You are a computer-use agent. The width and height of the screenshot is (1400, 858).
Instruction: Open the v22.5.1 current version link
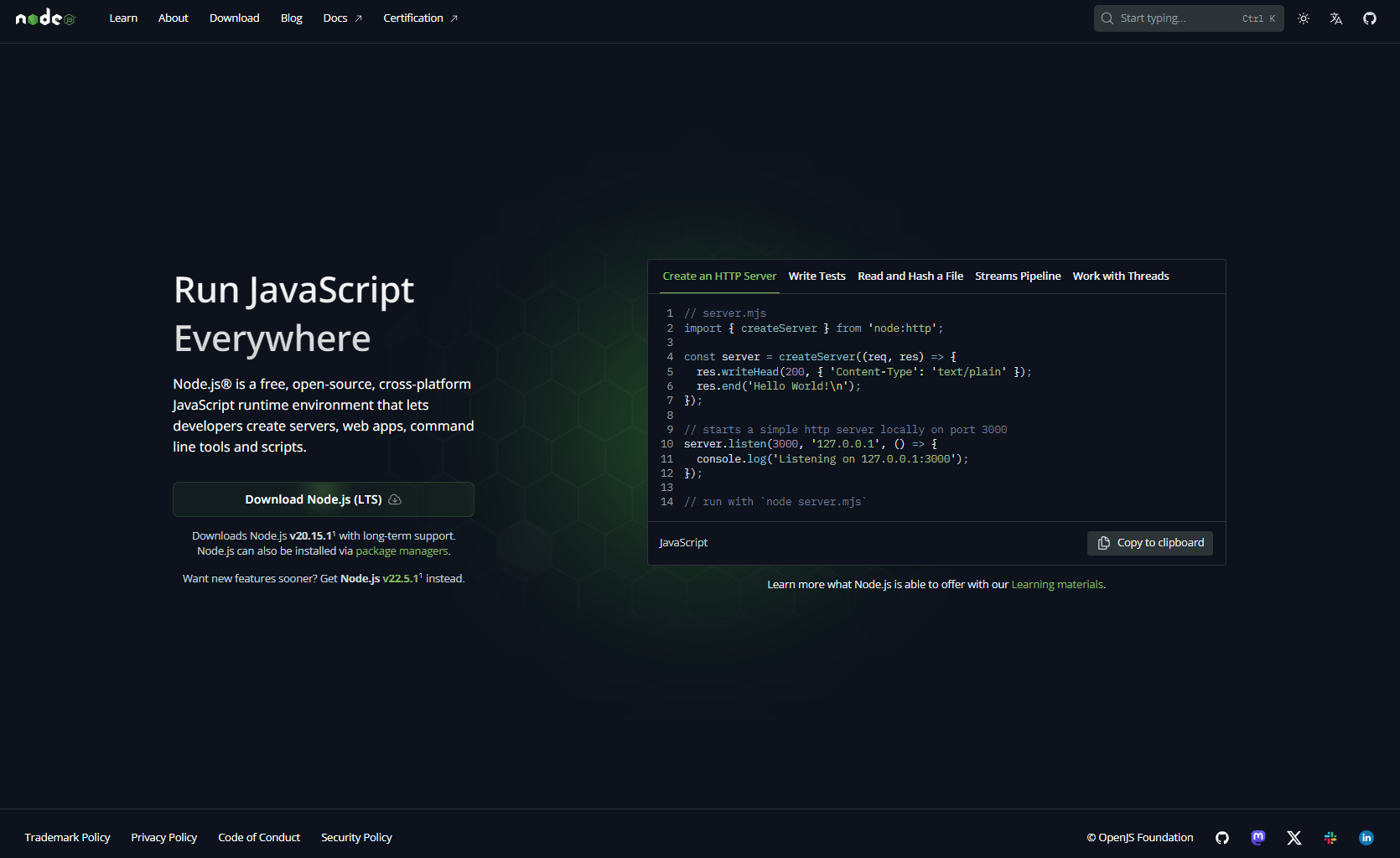point(401,579)
